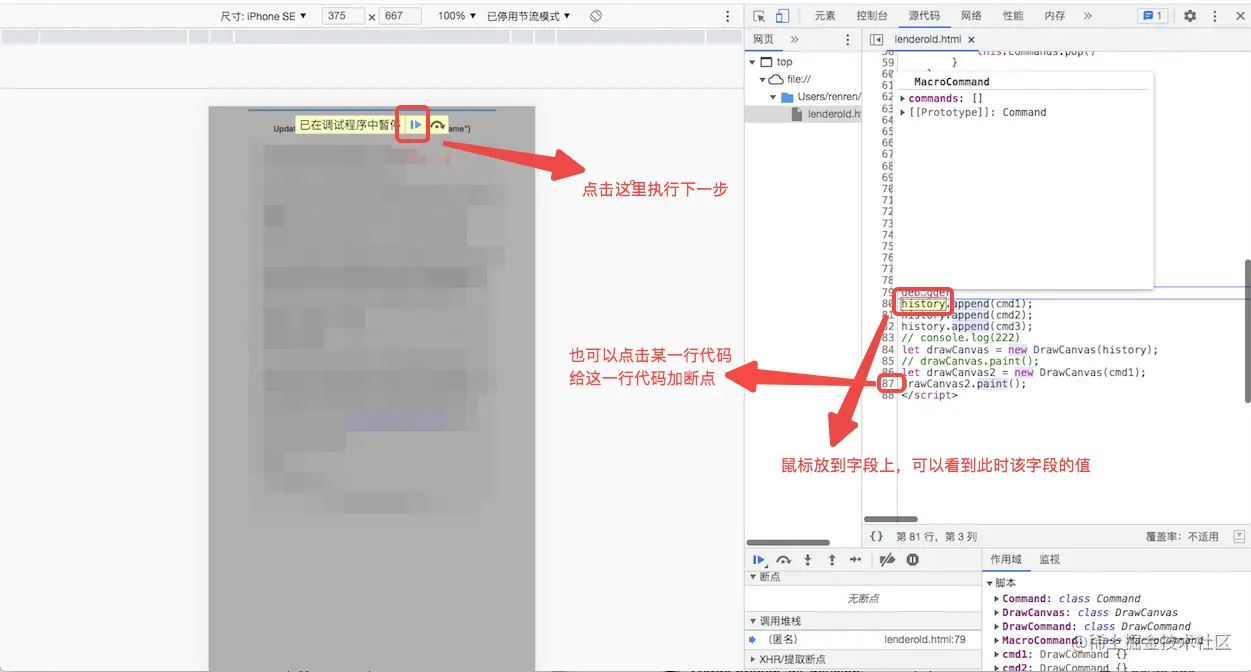The width and height of the screenshot is (1251, 672).
Task: Step over using the page overlay button
Action: (x=438, y=125)
